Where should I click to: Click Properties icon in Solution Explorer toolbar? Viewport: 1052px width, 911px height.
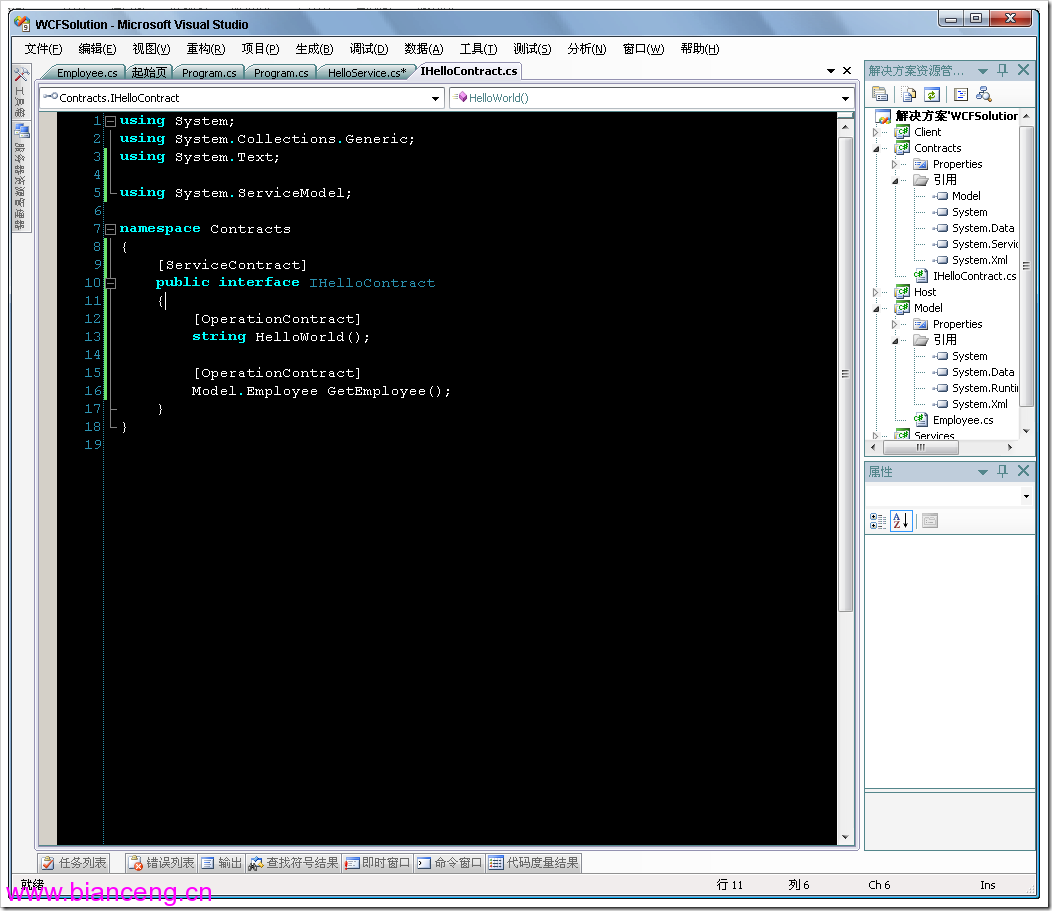880,94
